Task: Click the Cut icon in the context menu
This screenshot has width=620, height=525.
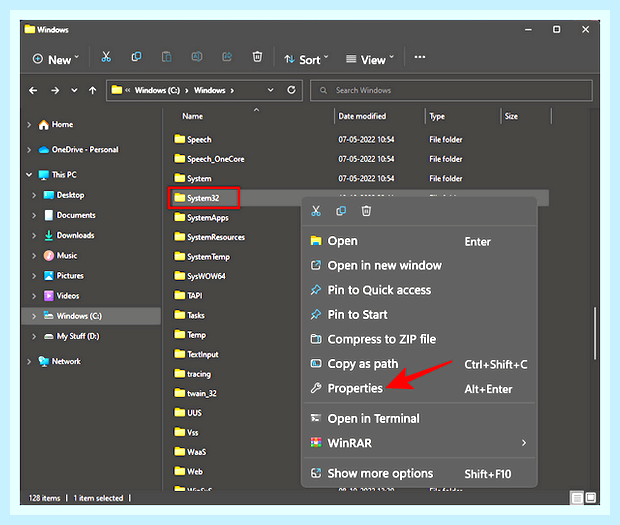Action: pos(316,211)
